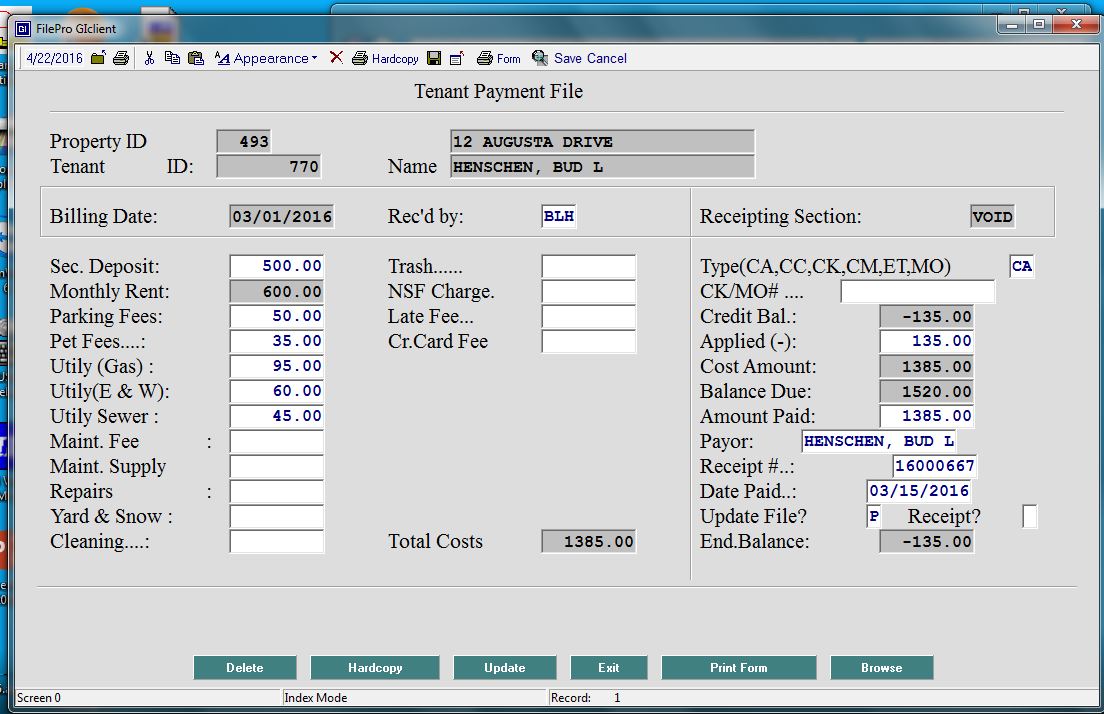
Task: Click the copy icon in toolbar
Action: [172, 58]
